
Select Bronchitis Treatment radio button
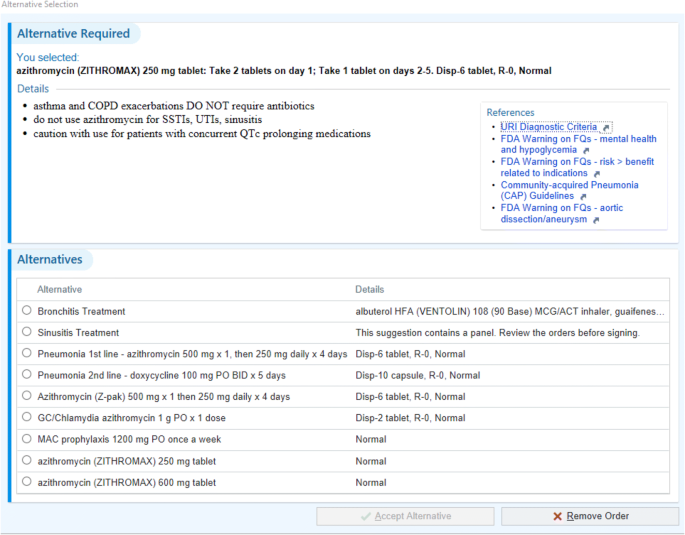(27, 311)
